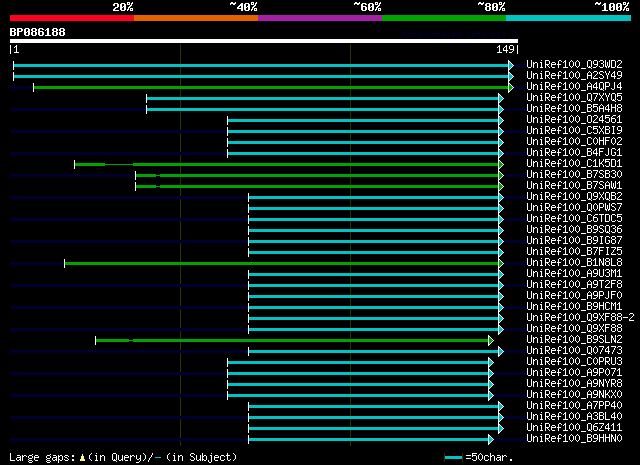Click the 50char scale bar sample

click(x=453, y=458)
